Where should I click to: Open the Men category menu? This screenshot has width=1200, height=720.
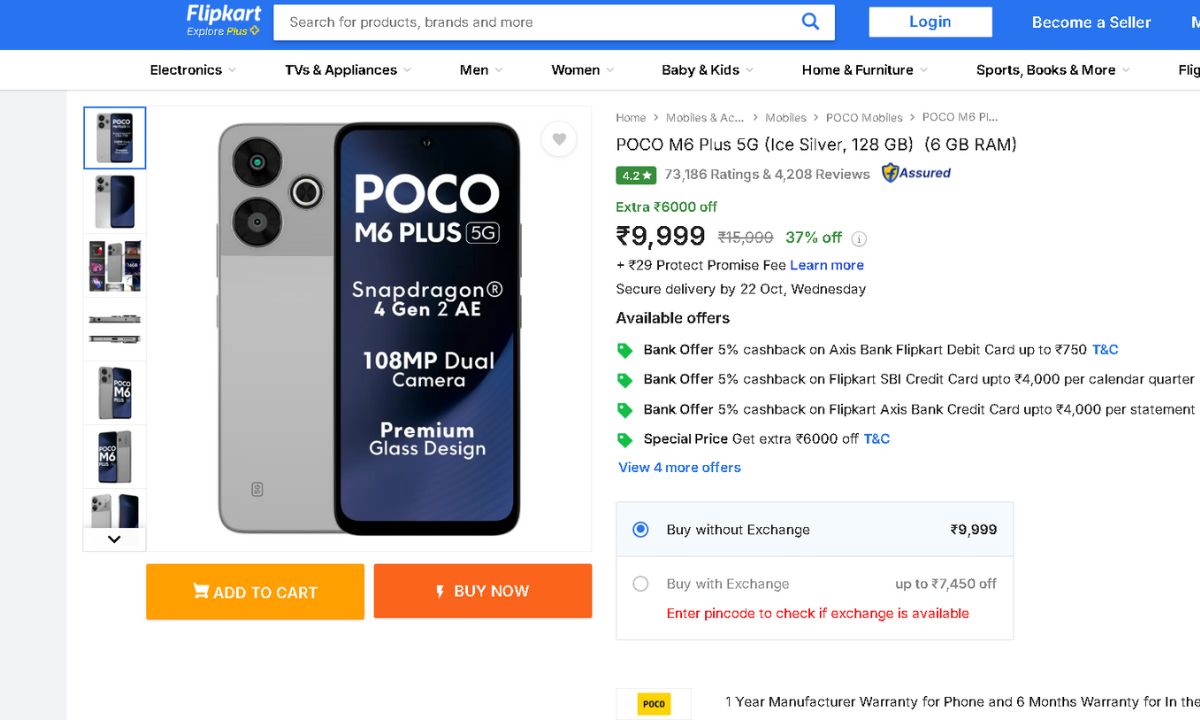click(x=481, y=70)
